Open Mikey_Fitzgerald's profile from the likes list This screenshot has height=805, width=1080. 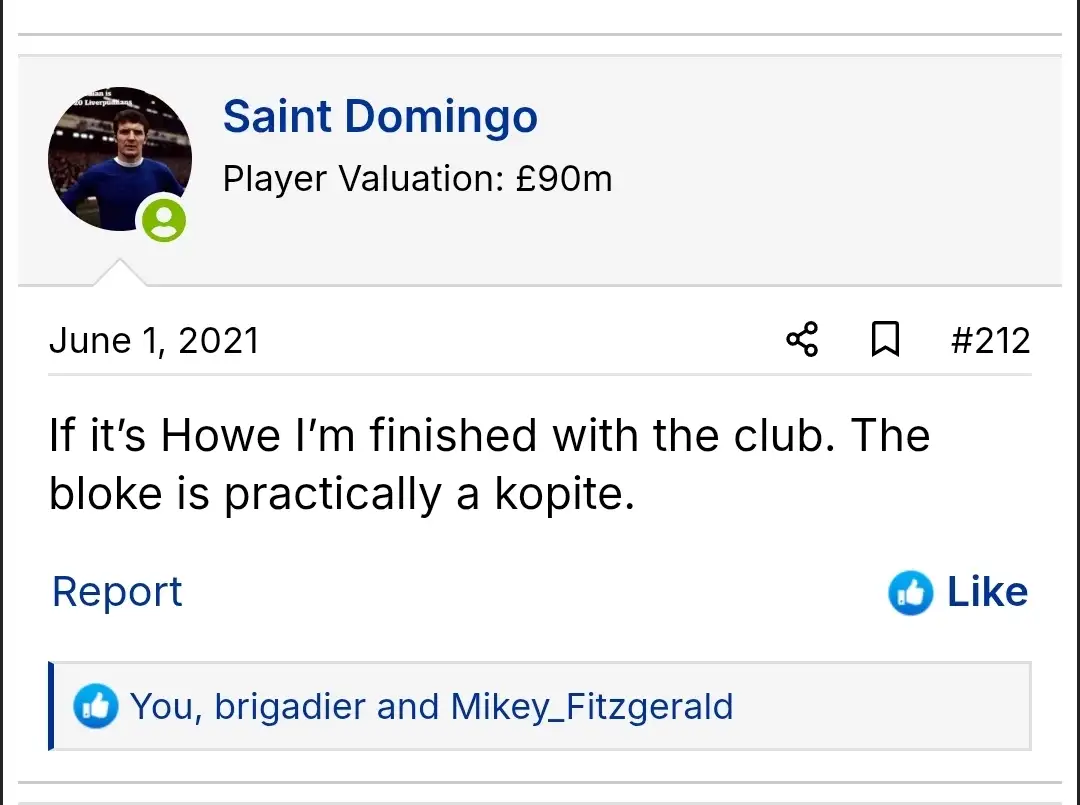(x=592, y=707)
